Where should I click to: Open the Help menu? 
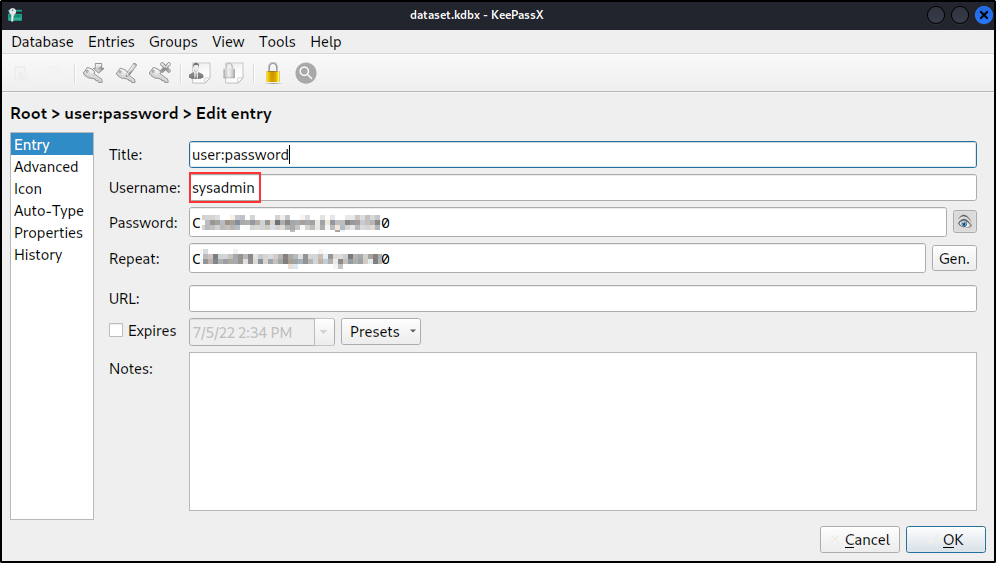(x=326, y=42)
